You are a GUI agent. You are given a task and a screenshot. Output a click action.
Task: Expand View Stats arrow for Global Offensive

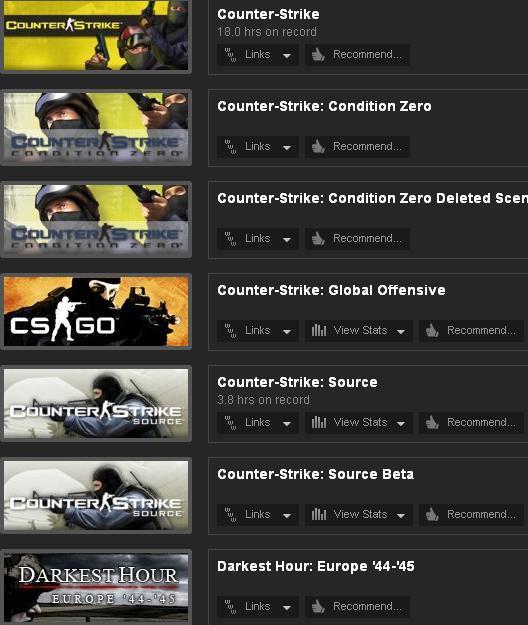[401, 332]
